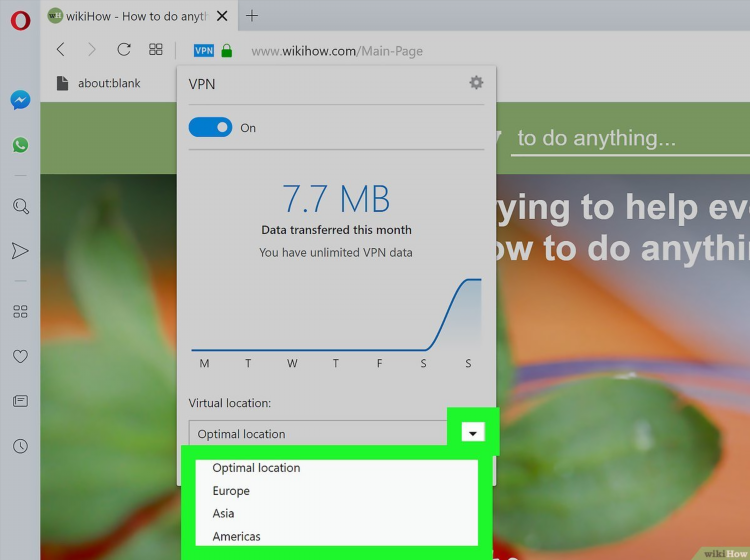Open Facebook Messenger from the sidebar

coord(20,100)
